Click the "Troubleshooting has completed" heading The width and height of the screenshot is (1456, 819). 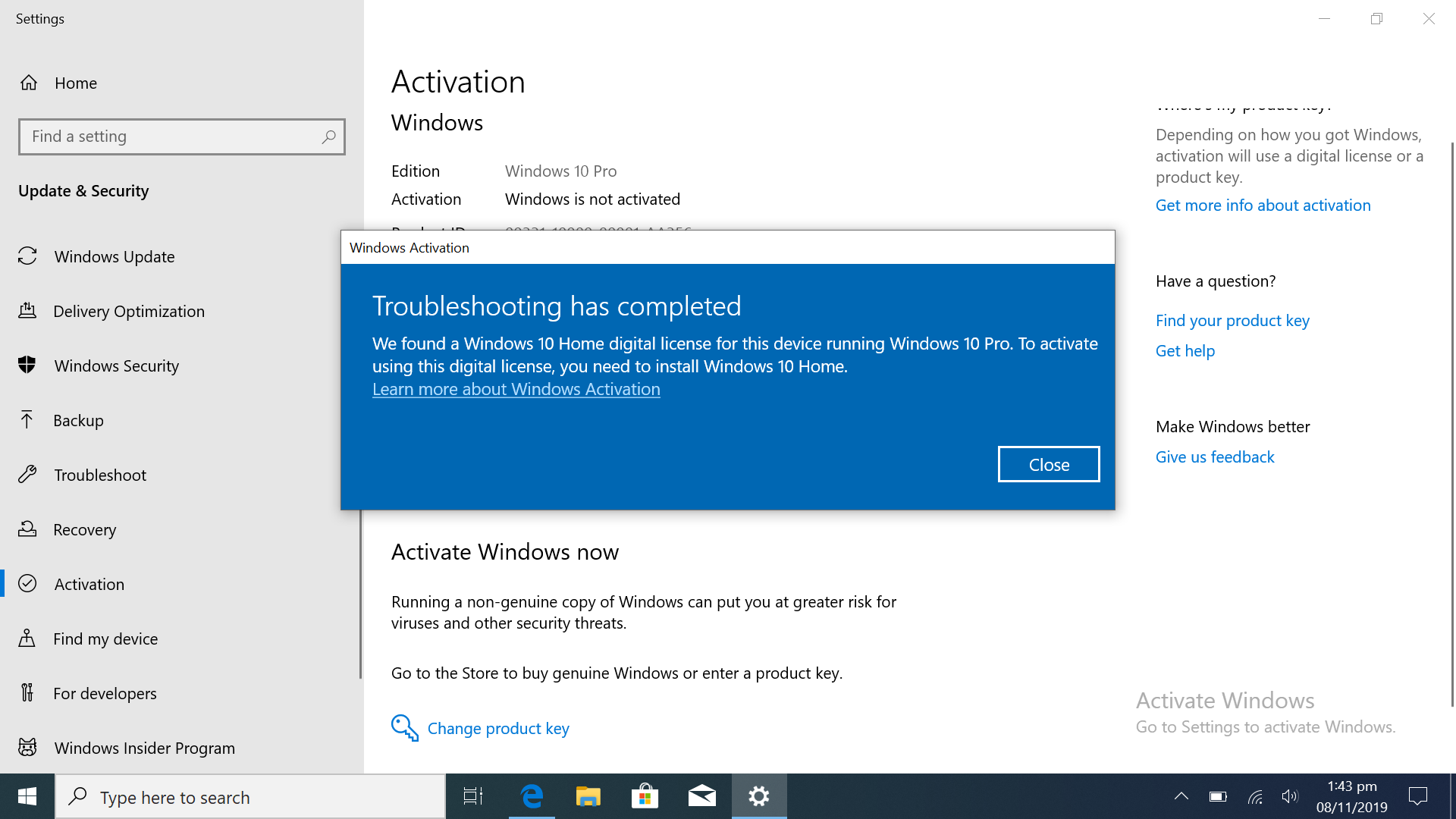[x=557, y=306]
